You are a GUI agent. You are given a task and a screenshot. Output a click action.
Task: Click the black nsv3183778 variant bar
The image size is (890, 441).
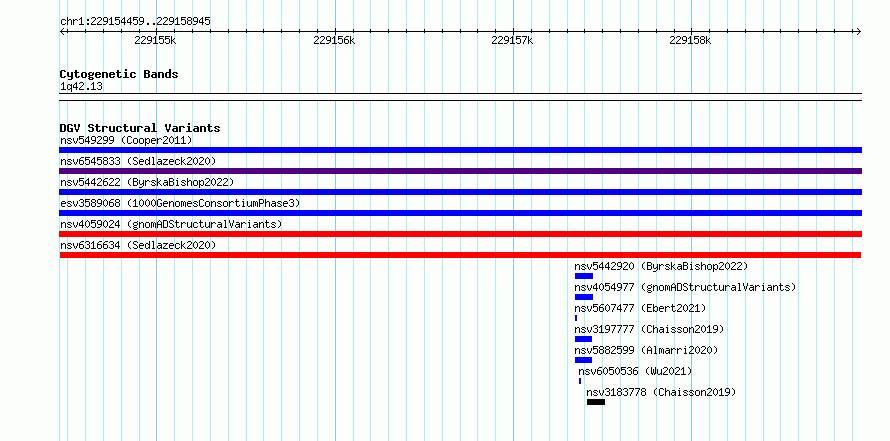[x=596, y=402]
